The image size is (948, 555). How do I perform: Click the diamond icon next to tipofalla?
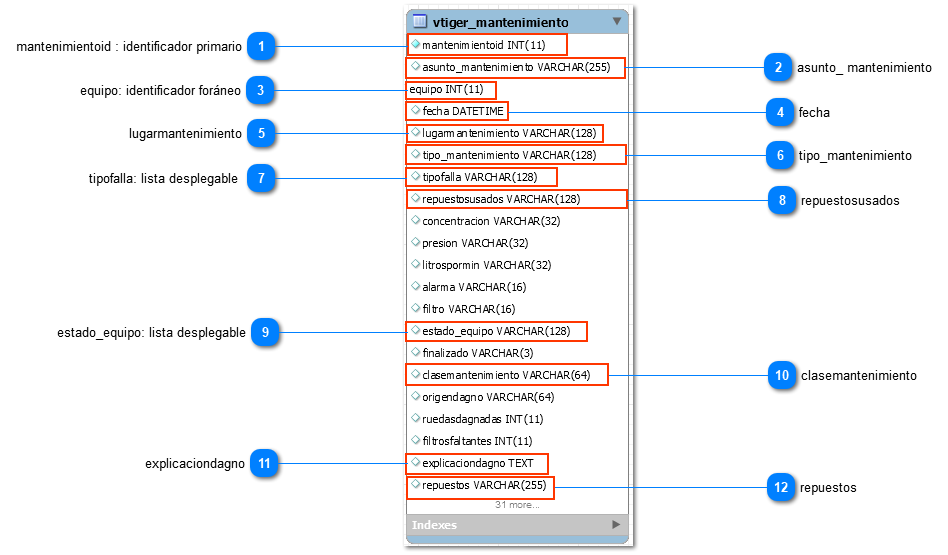tap(415, 176)
